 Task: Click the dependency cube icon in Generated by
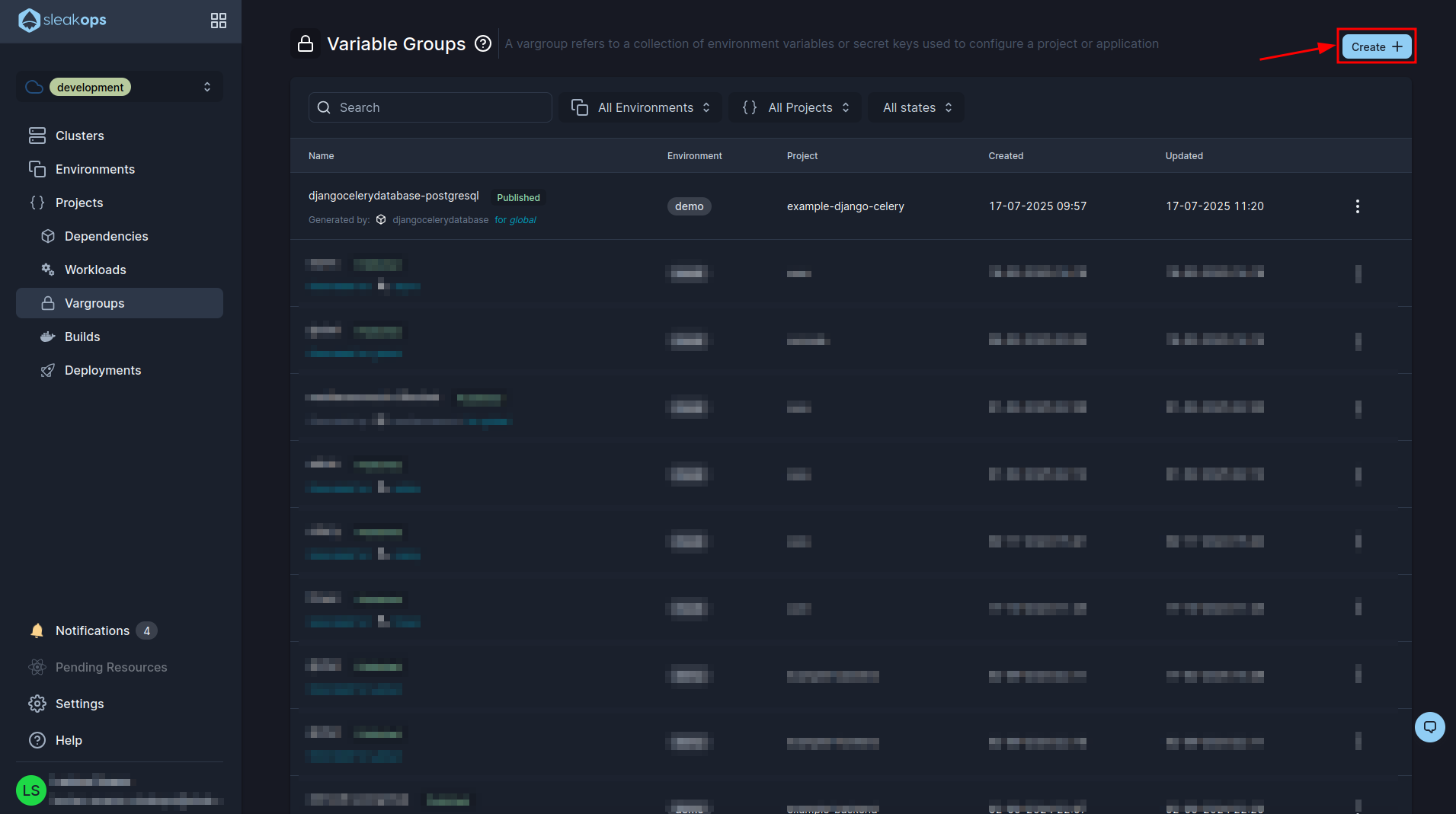point(381,220)
